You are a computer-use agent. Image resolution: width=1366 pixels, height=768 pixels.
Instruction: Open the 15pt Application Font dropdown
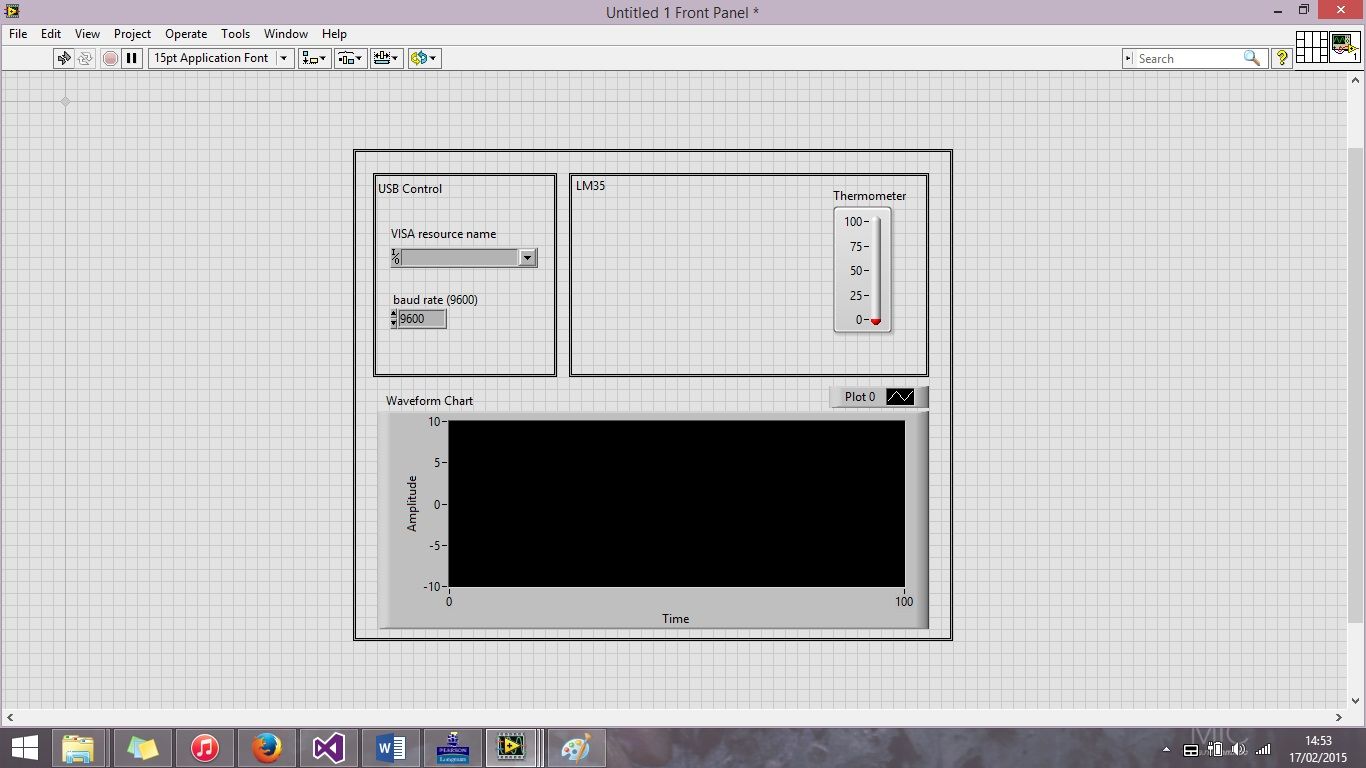tap(283, 58)
